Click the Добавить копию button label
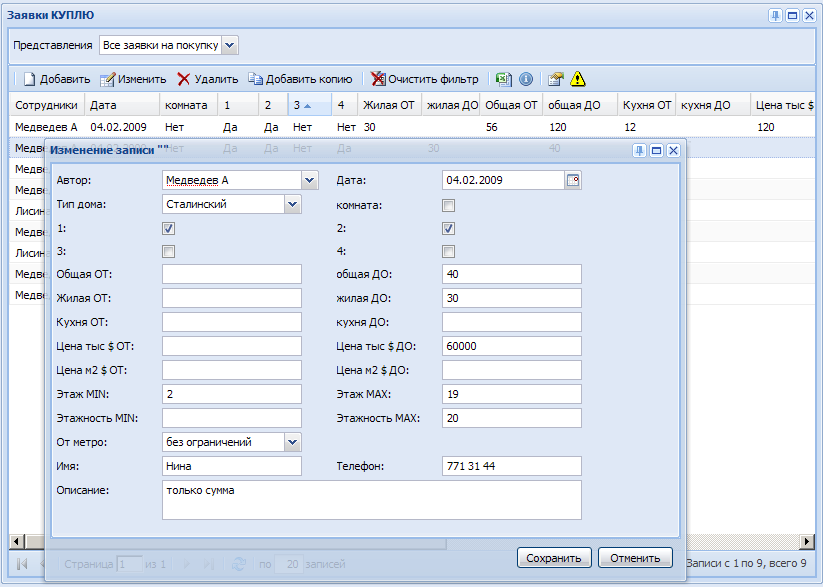The image size is (823, 587). pyautogui.click(x=309, y=79)
